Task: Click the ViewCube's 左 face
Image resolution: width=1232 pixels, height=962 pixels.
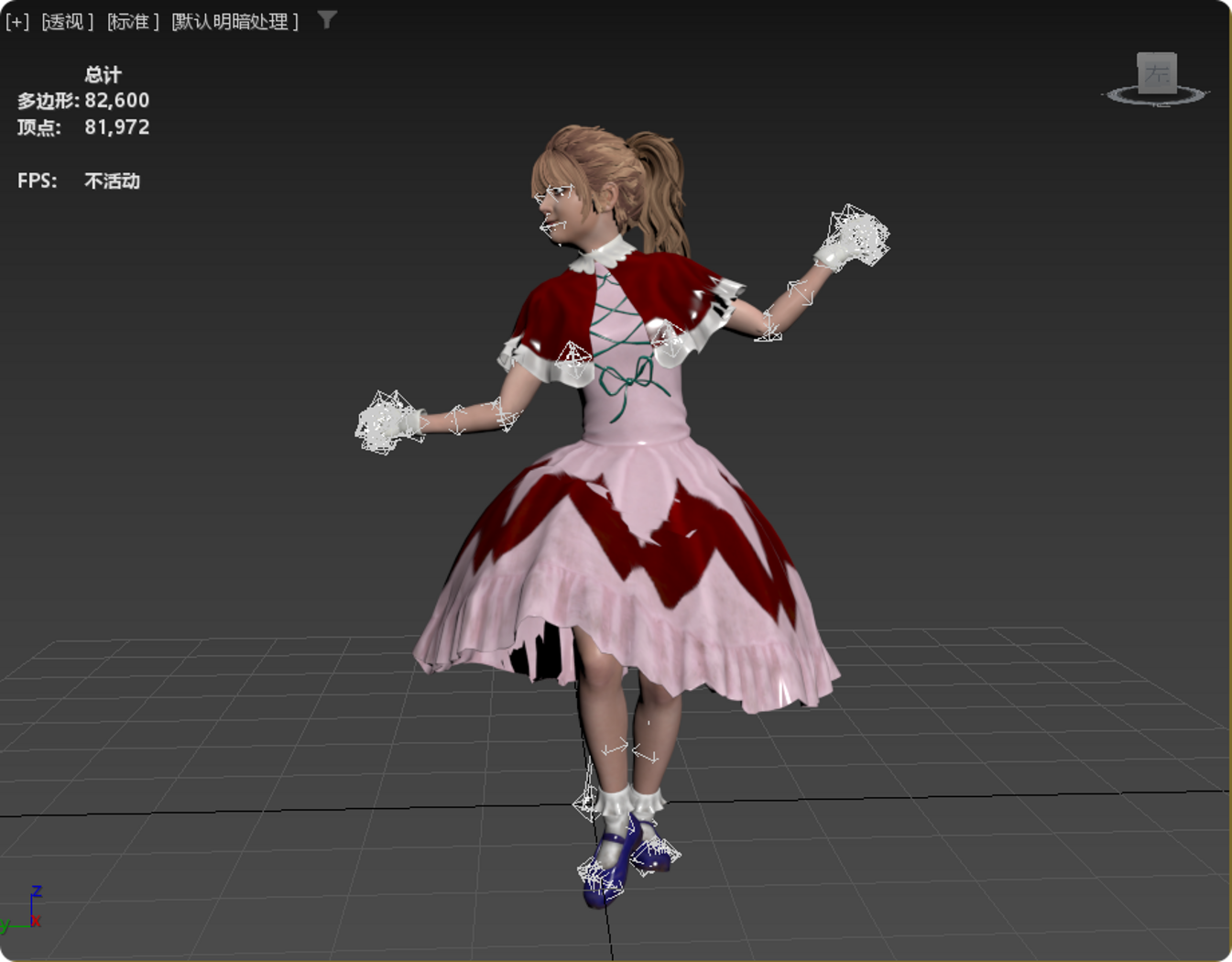Action: pos(1157,73)
